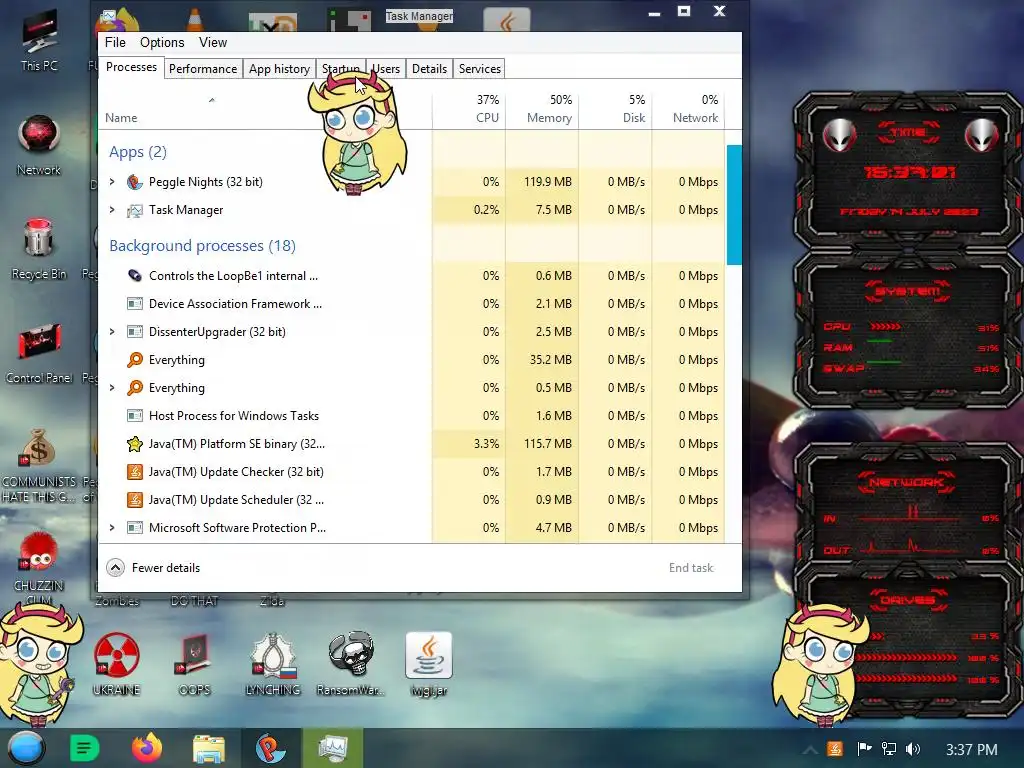
Task: Click the End task button
Action: [691, 568]
